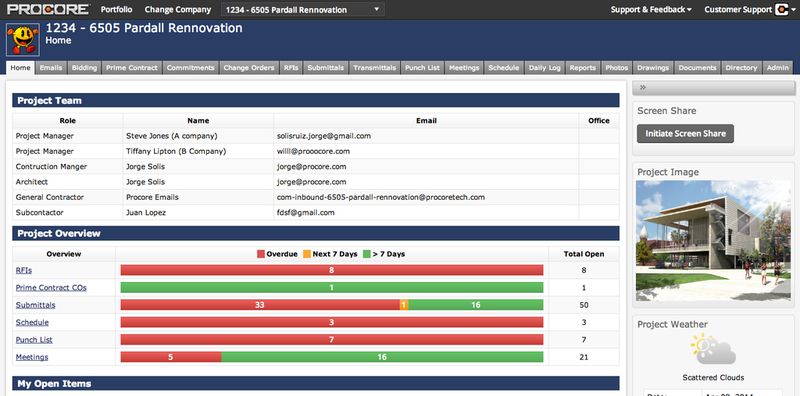Image resolution: width=800 pixels, height=396 pixels.
Task: Click the orange user account icon
Action: 780,10
